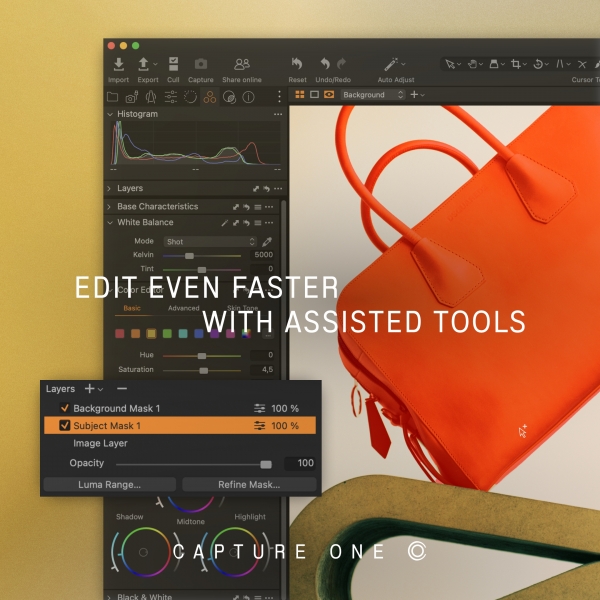Select the red color swatch
This screenshot has width=600, height=600.
(120, 334)
